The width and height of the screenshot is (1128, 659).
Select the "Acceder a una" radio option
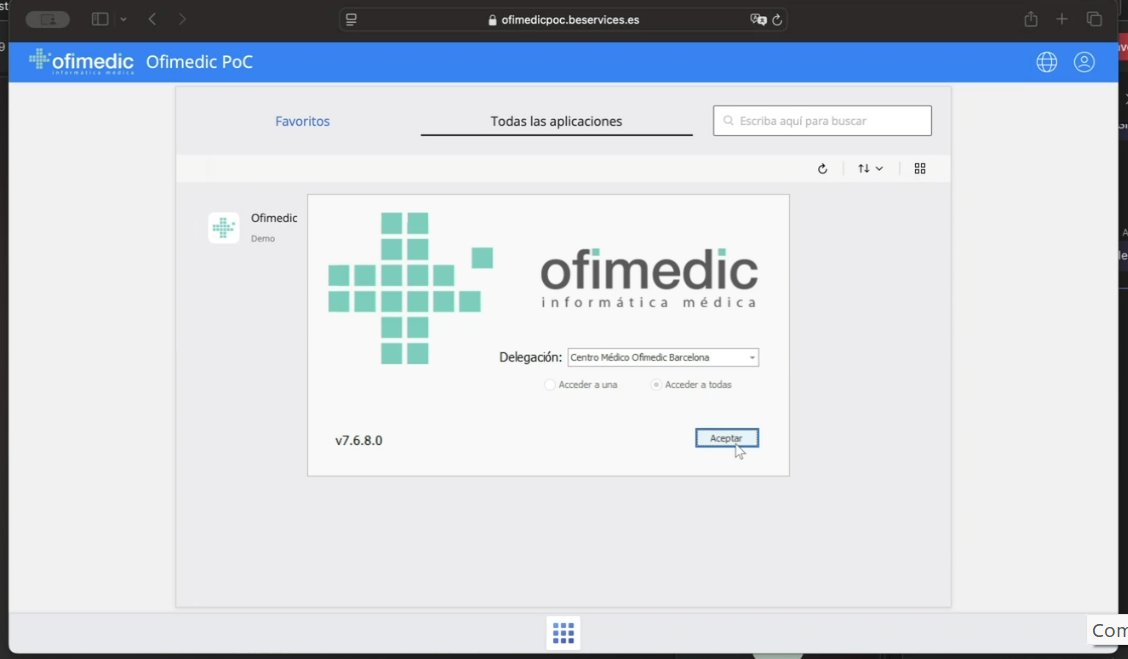coord(550,385)
